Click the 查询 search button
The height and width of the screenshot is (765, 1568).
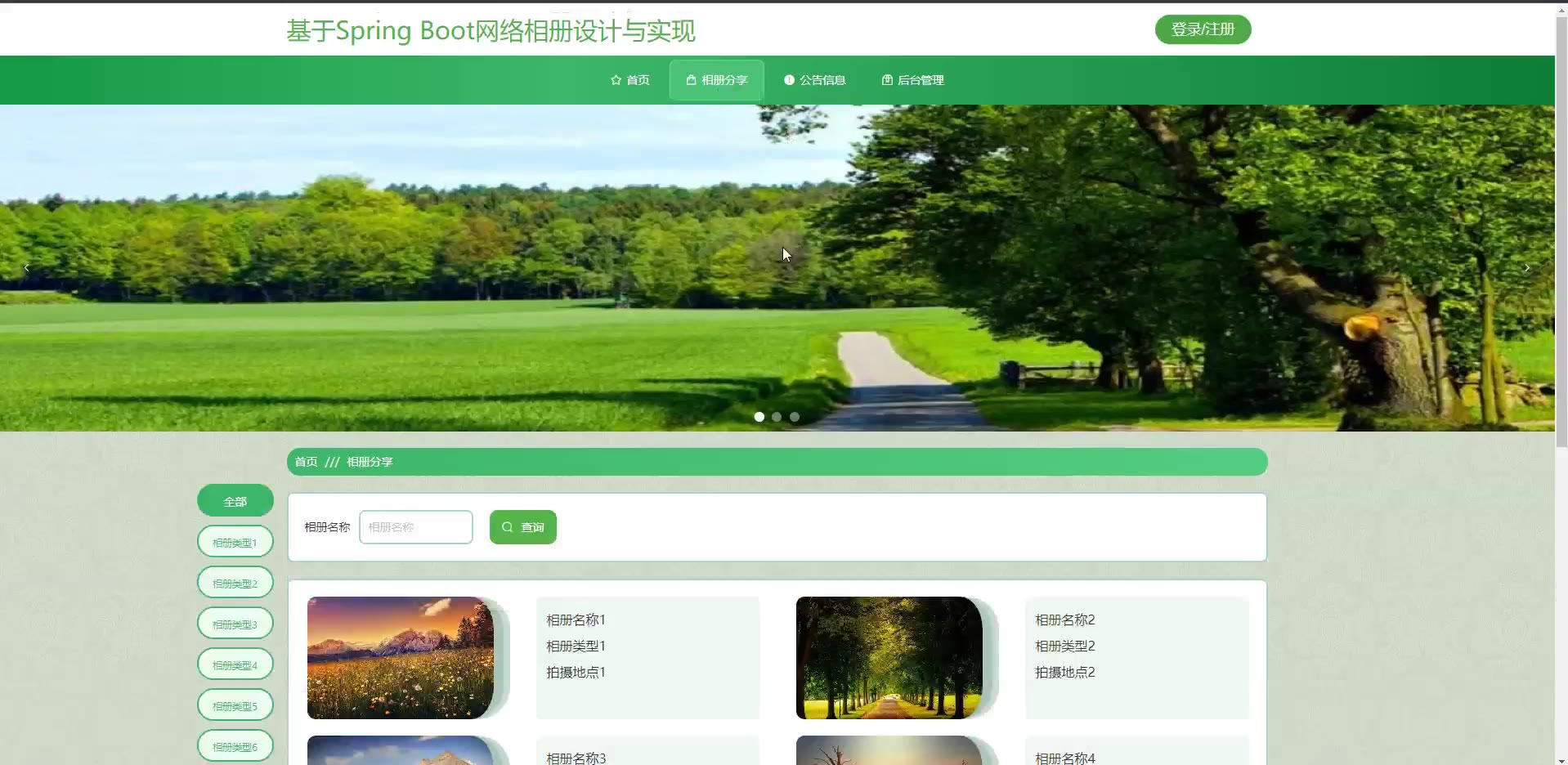pos(523,527)
